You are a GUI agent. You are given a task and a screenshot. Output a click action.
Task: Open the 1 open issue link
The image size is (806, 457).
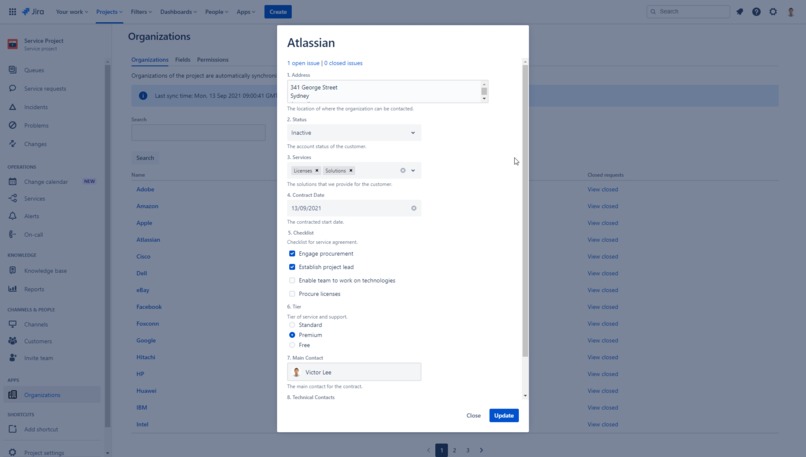point(303,63)
